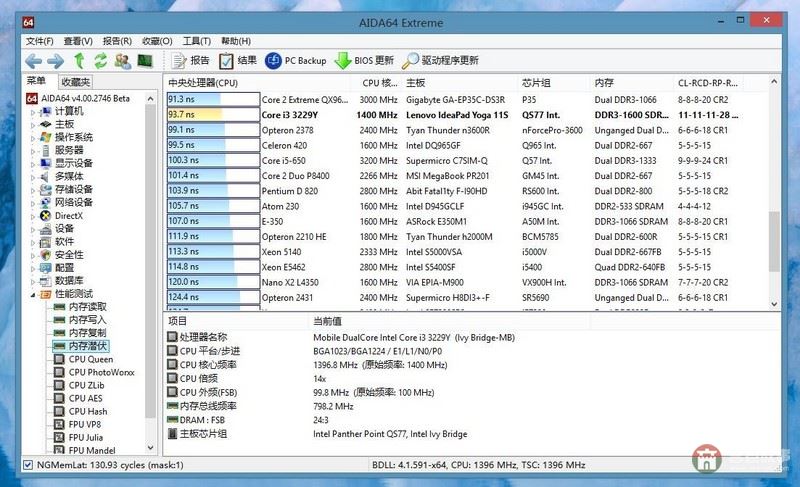Screen dimensions: 800x487
Task: Sort by 内存 column header
Action: (x=633, y=83)
